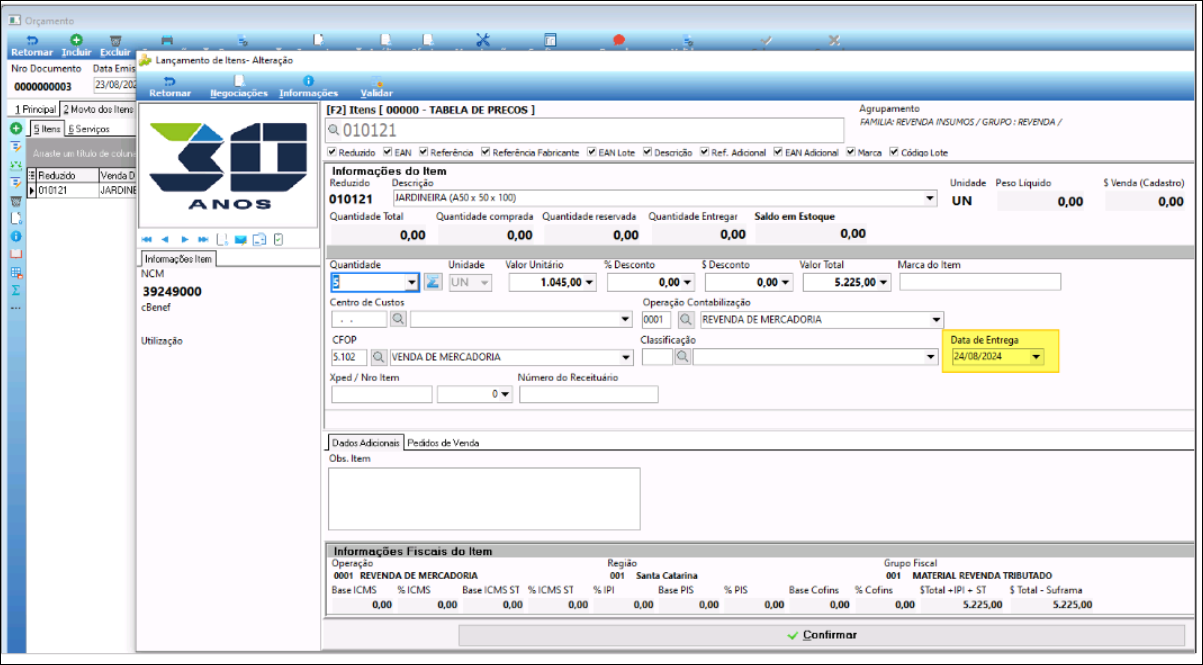Open the Operação Contabilização search magnifier

[x=686, y=319]
